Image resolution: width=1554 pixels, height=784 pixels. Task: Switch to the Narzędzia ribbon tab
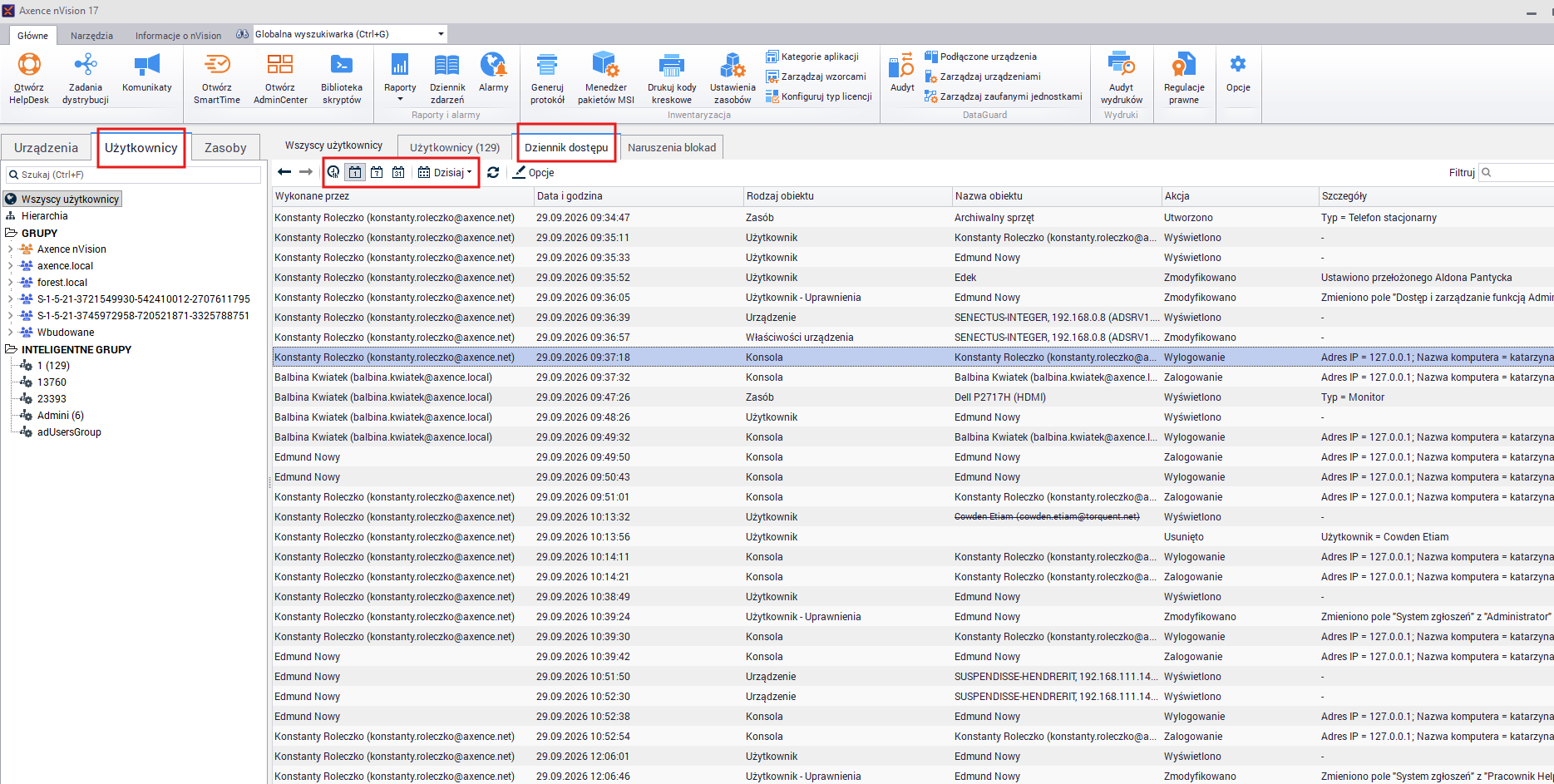[x=91, y=36]
